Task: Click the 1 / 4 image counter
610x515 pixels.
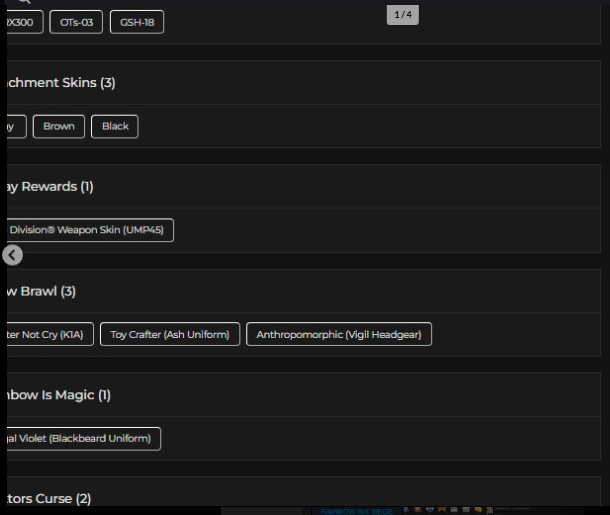Action: coord(403,15)
